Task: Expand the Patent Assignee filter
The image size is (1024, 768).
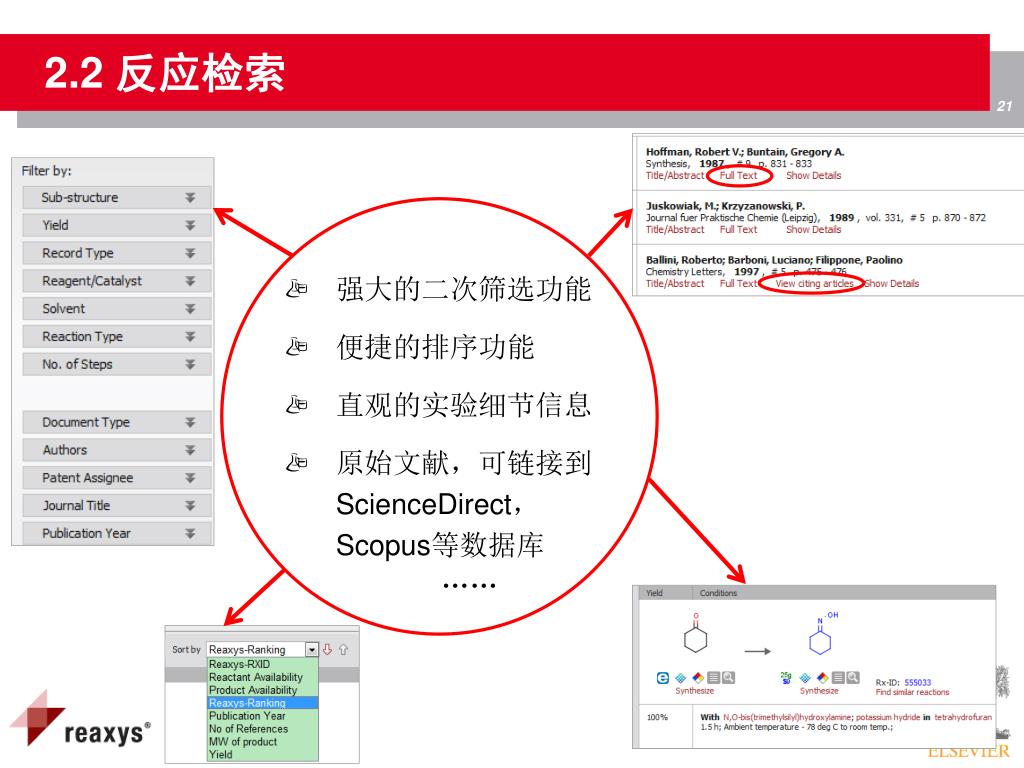Action: (x=117, y=477)
